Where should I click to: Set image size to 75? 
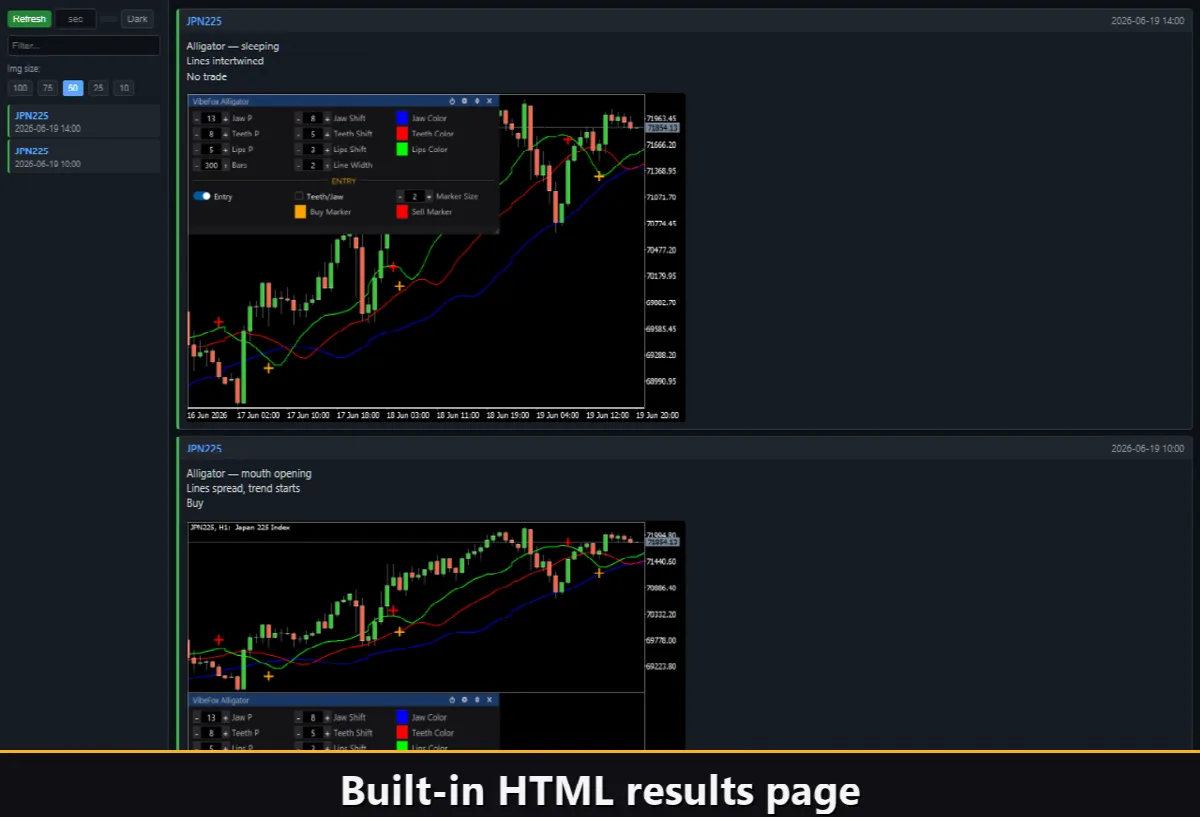(x=47, y=88)
